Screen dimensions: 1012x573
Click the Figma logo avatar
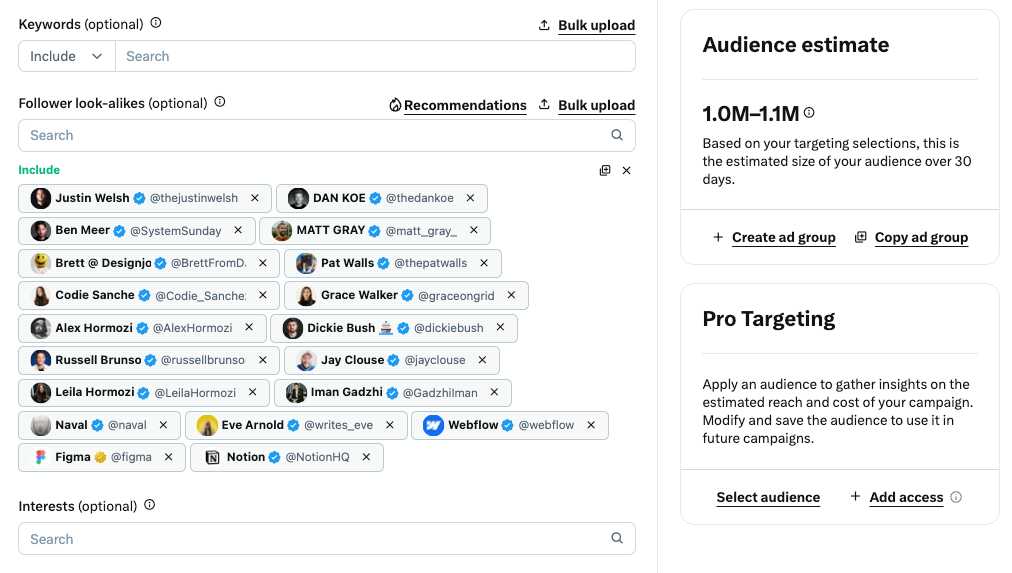click(x=41, y=457)
